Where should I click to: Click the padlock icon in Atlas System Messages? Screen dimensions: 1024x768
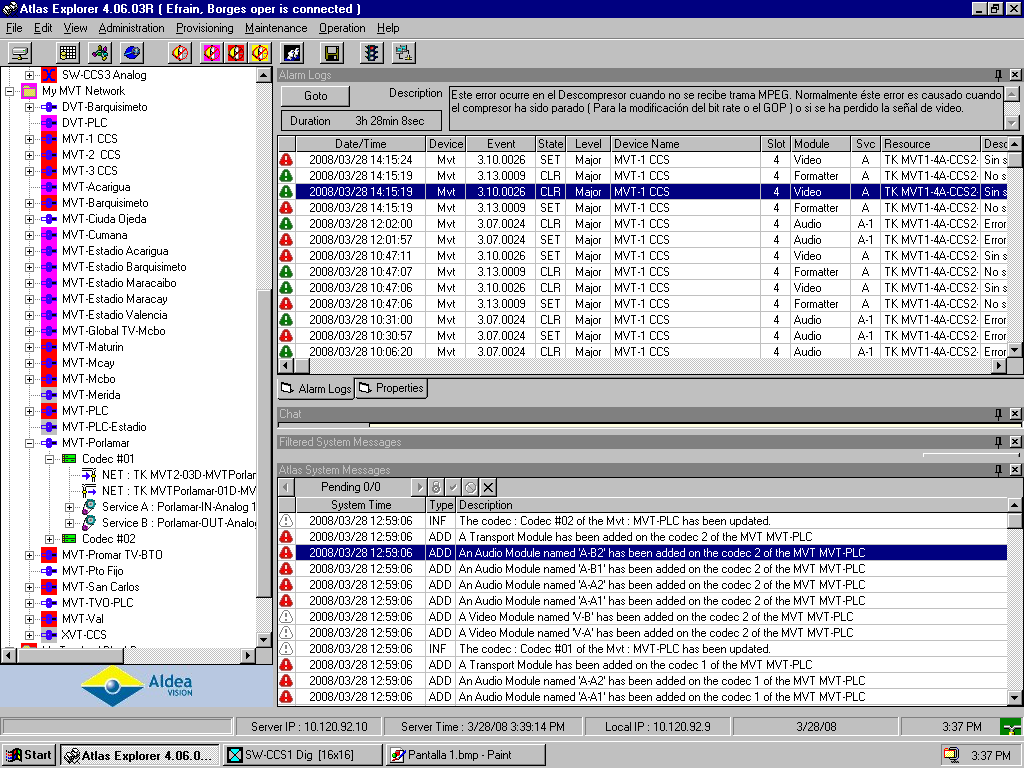pos(436,487)
